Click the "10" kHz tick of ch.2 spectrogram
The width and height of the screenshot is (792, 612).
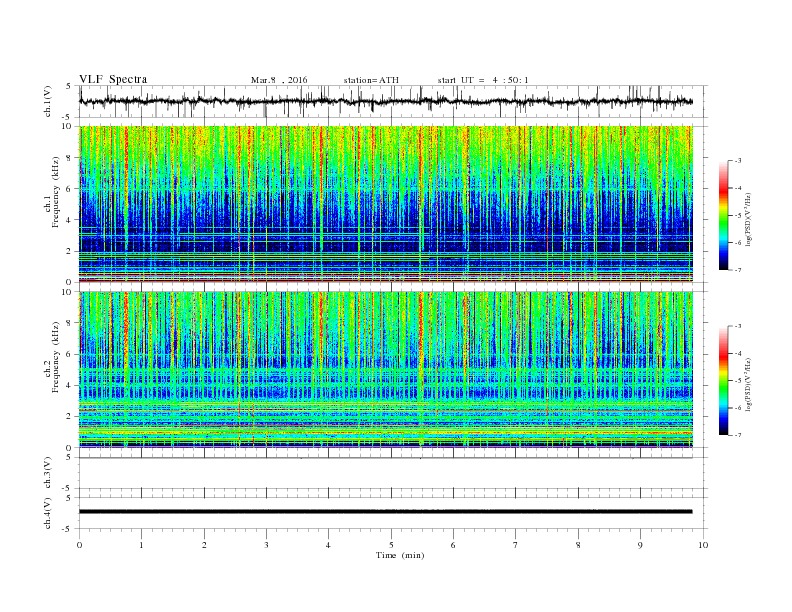pyautogui.click(x=68, y=291)
